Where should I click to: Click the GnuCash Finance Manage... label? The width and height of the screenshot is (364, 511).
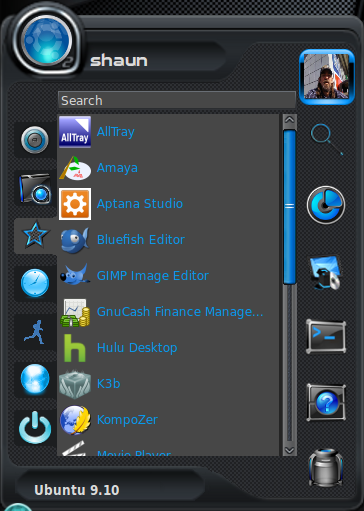(180, 312)
